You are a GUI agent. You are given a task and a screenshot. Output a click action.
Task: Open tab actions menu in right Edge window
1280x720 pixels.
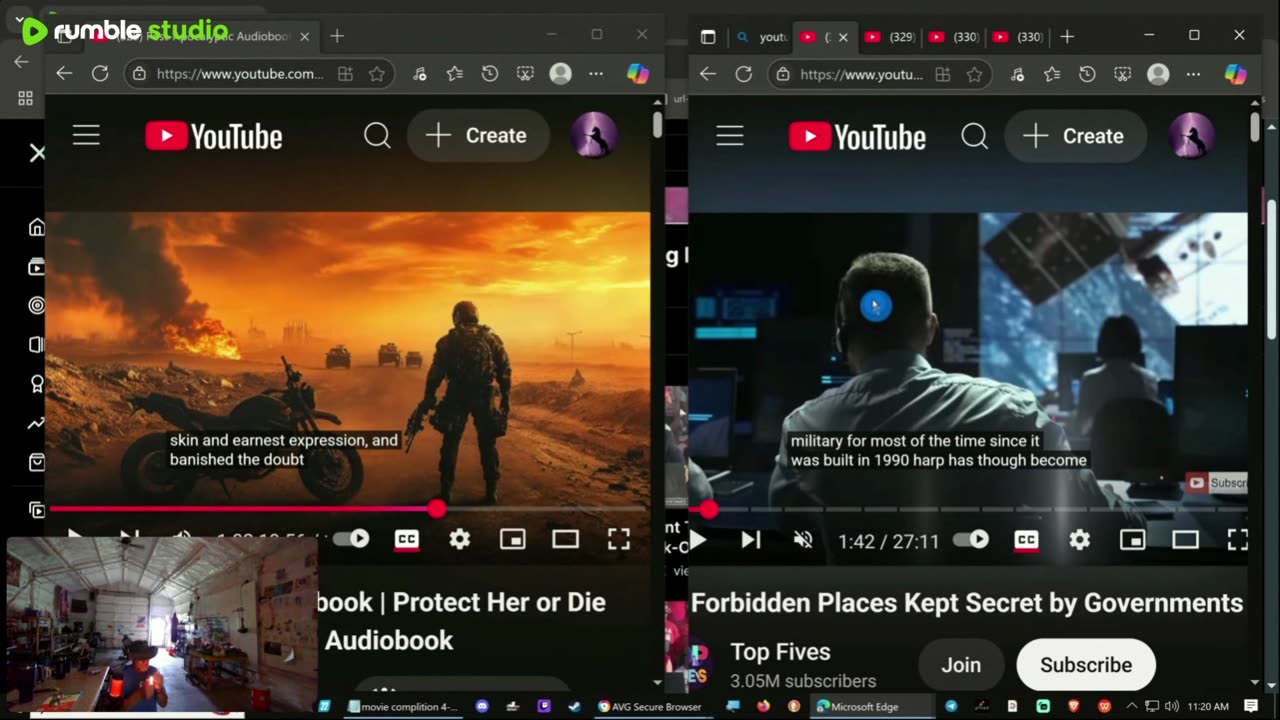[708, 37]
